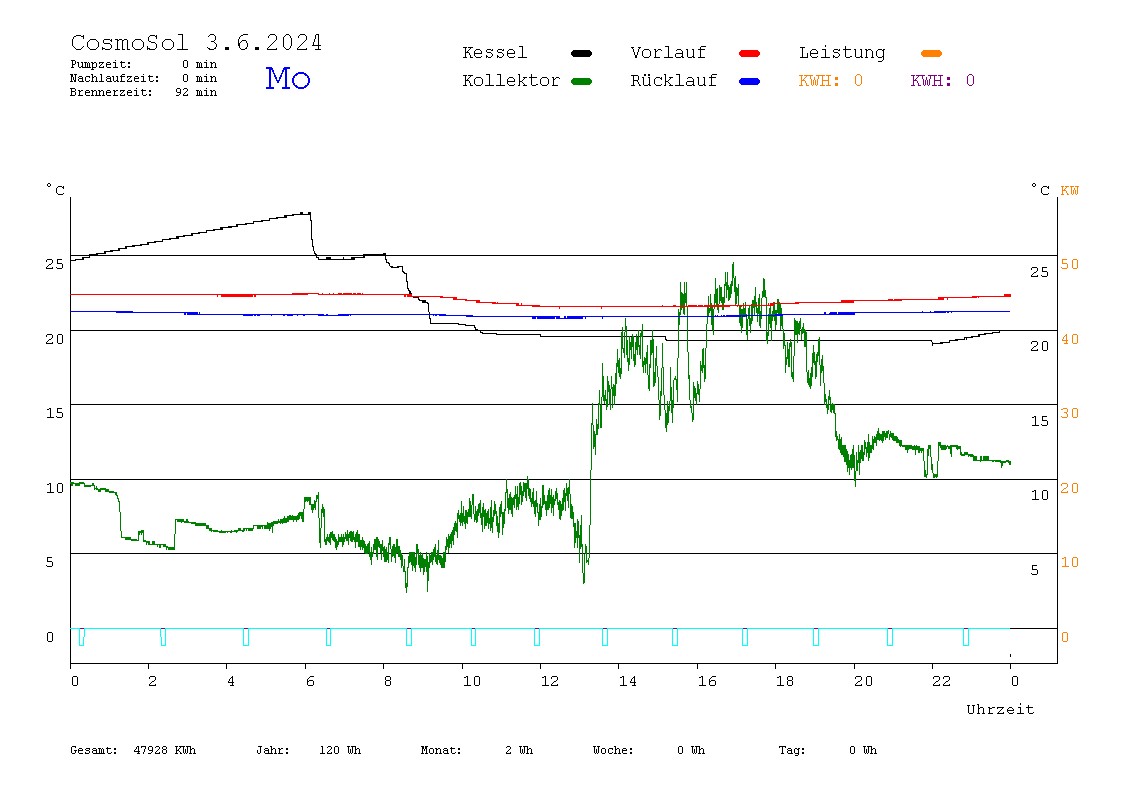Click the green Kollektor legend swatch
Screen dimensions: 1148x812
point(581,81)
